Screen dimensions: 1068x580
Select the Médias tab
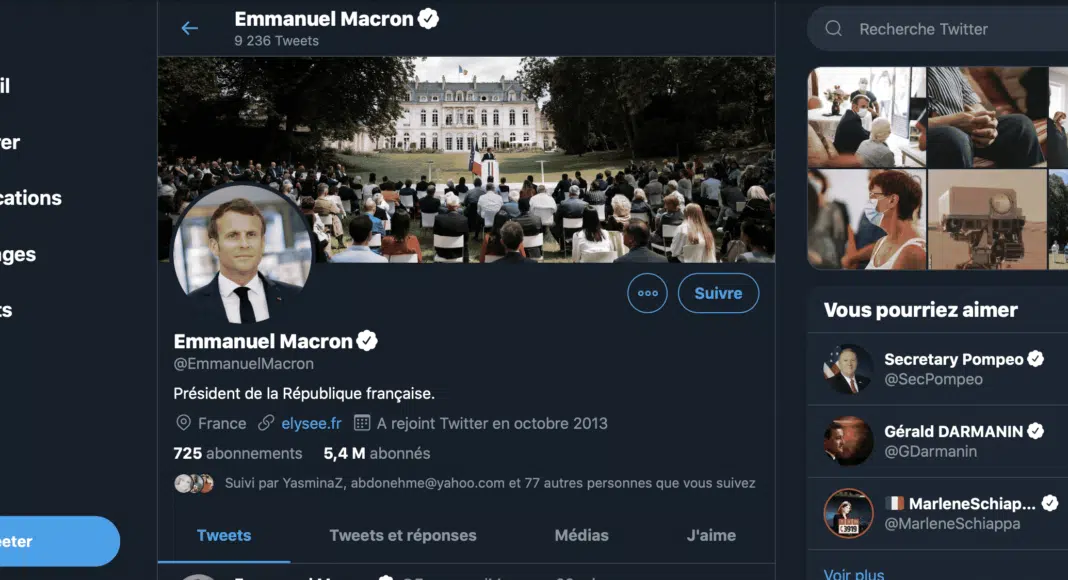tap(581, 535)
